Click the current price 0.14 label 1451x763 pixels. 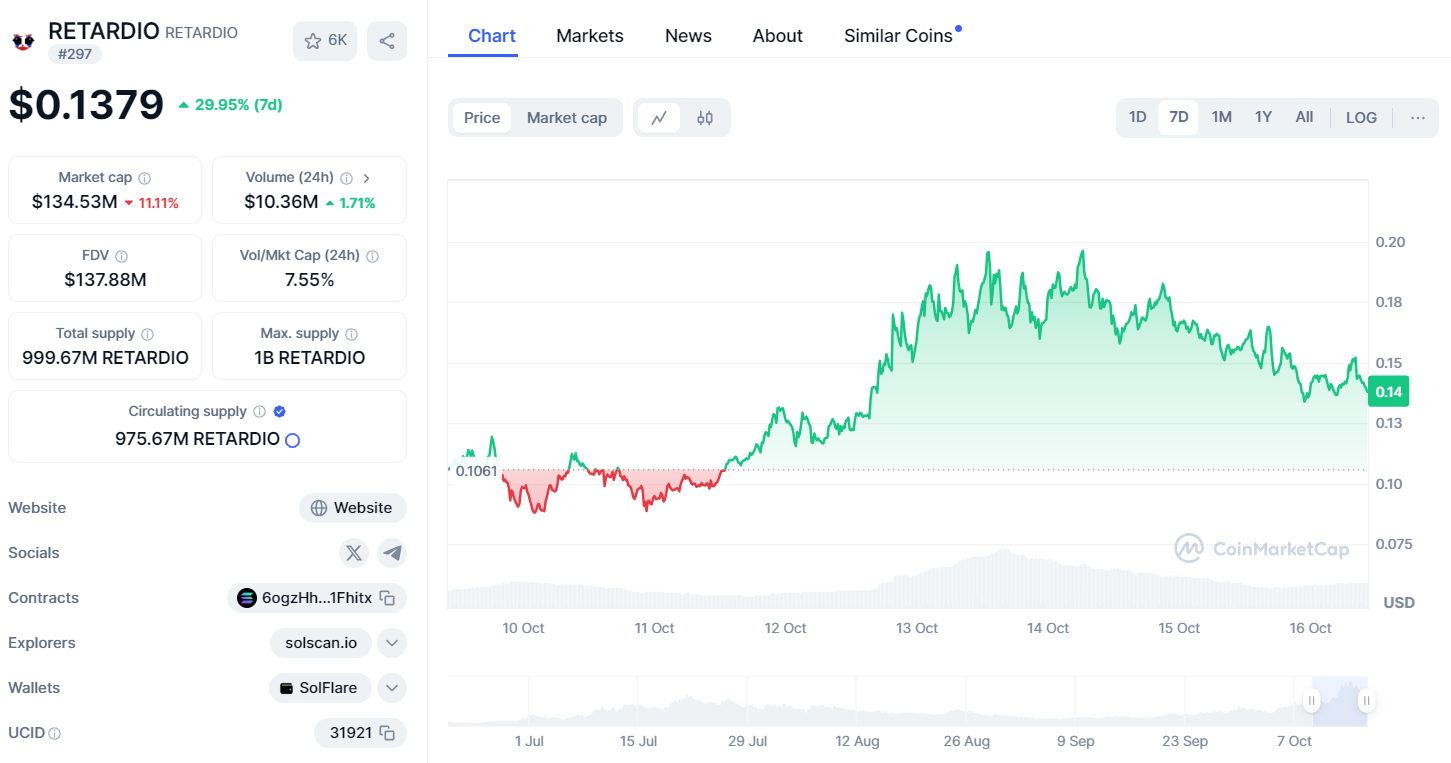1389,392
